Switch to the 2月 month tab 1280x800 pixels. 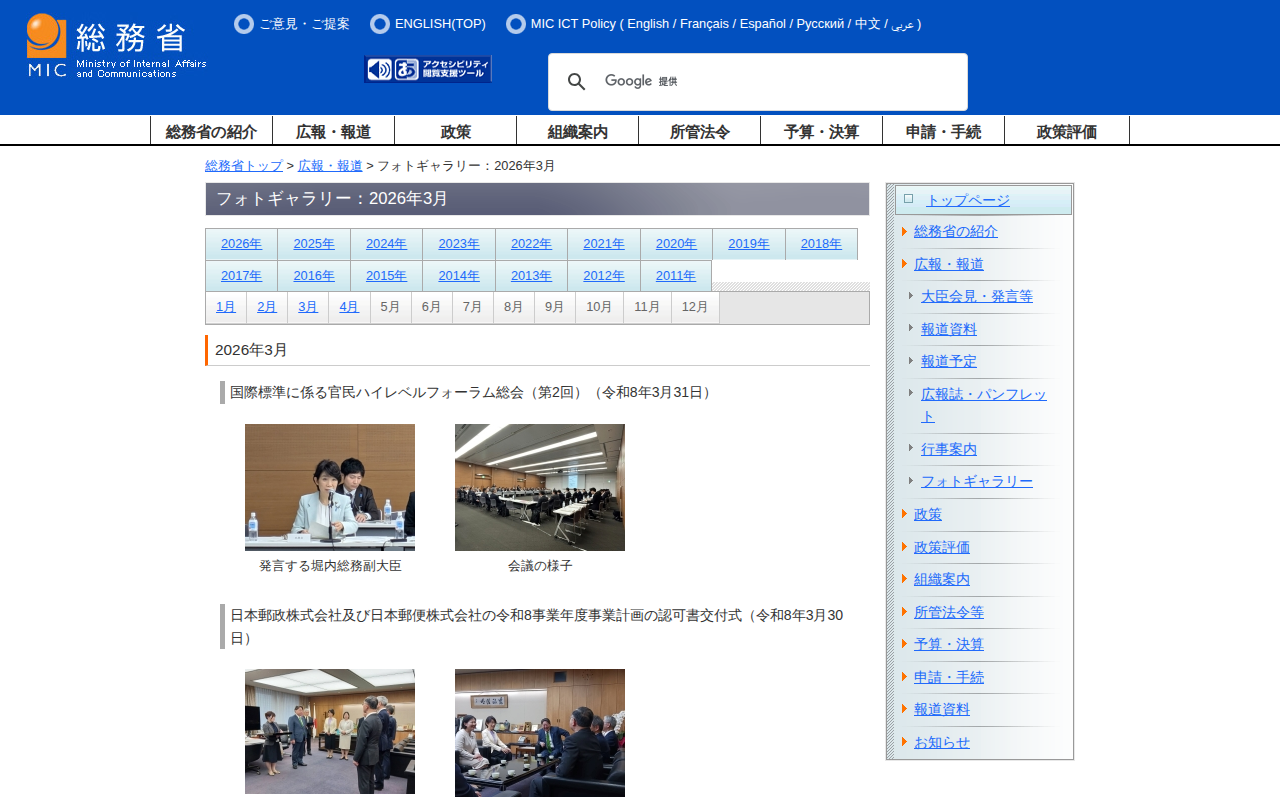tap(267, 307)
